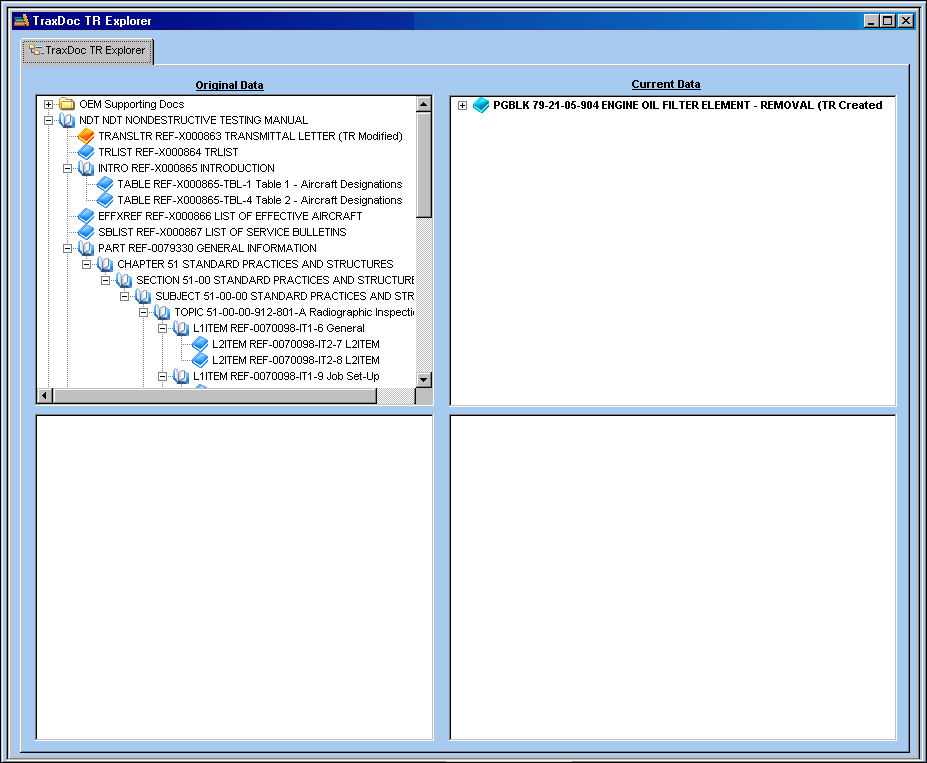
Task: Collapse the NDT Nondestructive Testing Manual node
Action: [48, 121]
